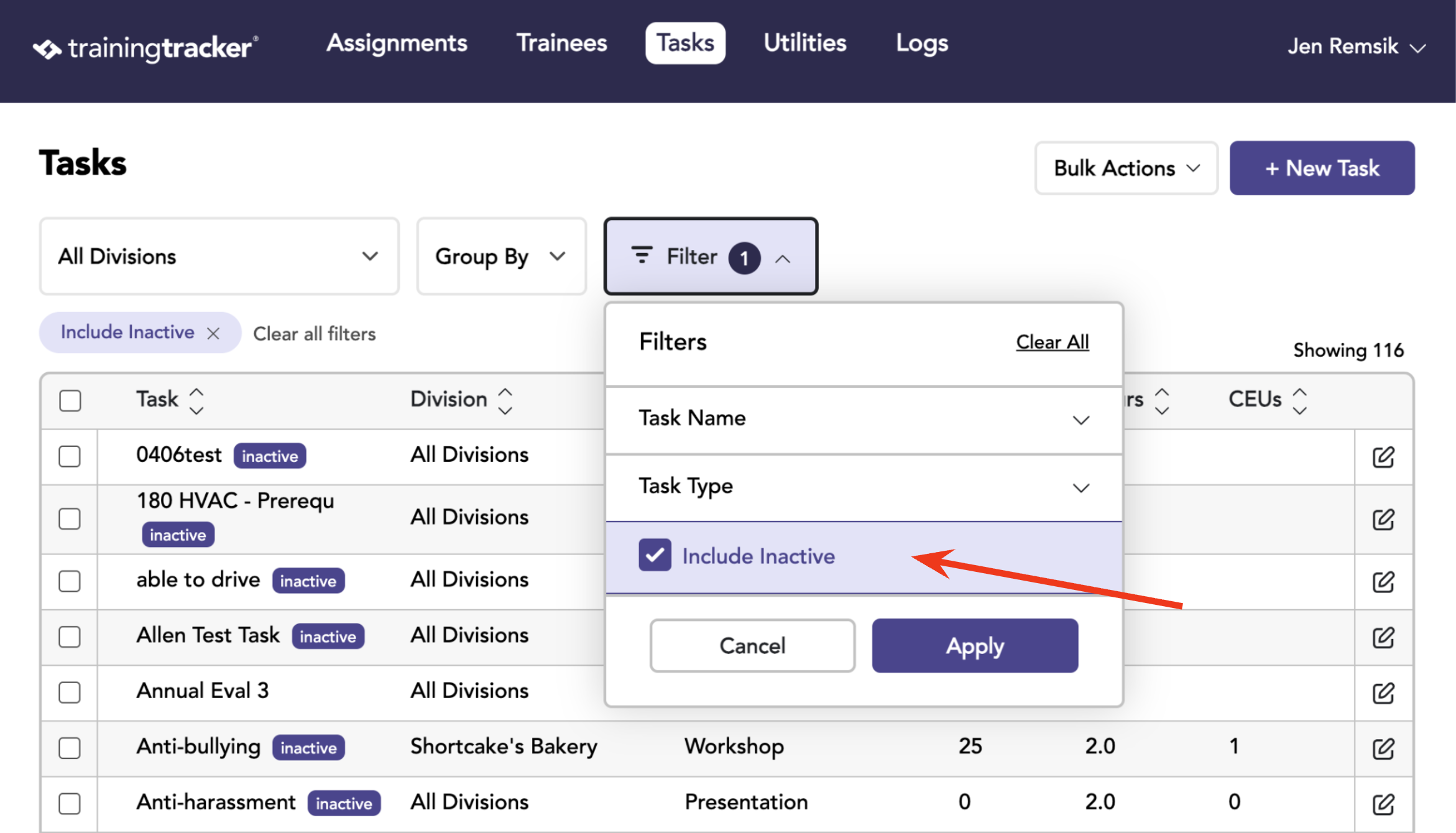Open the Logs tab
Viewport: 1456px width, 833px height.
(921, 43)
